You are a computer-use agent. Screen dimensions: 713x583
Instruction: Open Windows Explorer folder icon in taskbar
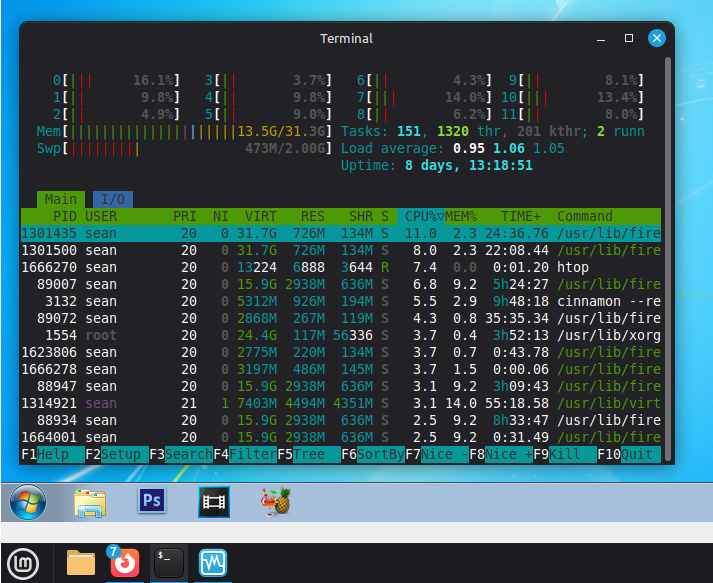[90, 503]
